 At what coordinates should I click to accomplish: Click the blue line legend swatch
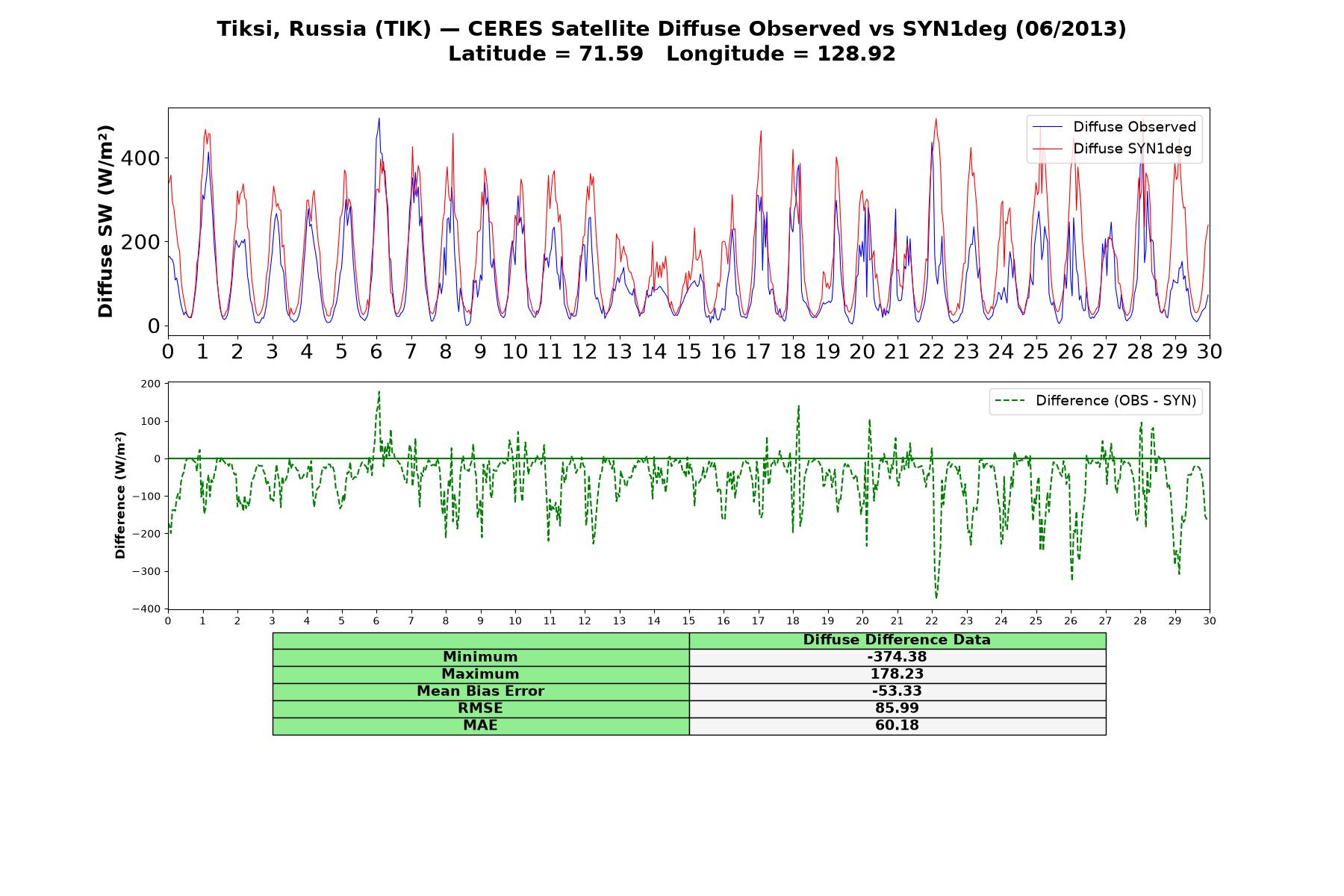click(x=1048, y=128)
